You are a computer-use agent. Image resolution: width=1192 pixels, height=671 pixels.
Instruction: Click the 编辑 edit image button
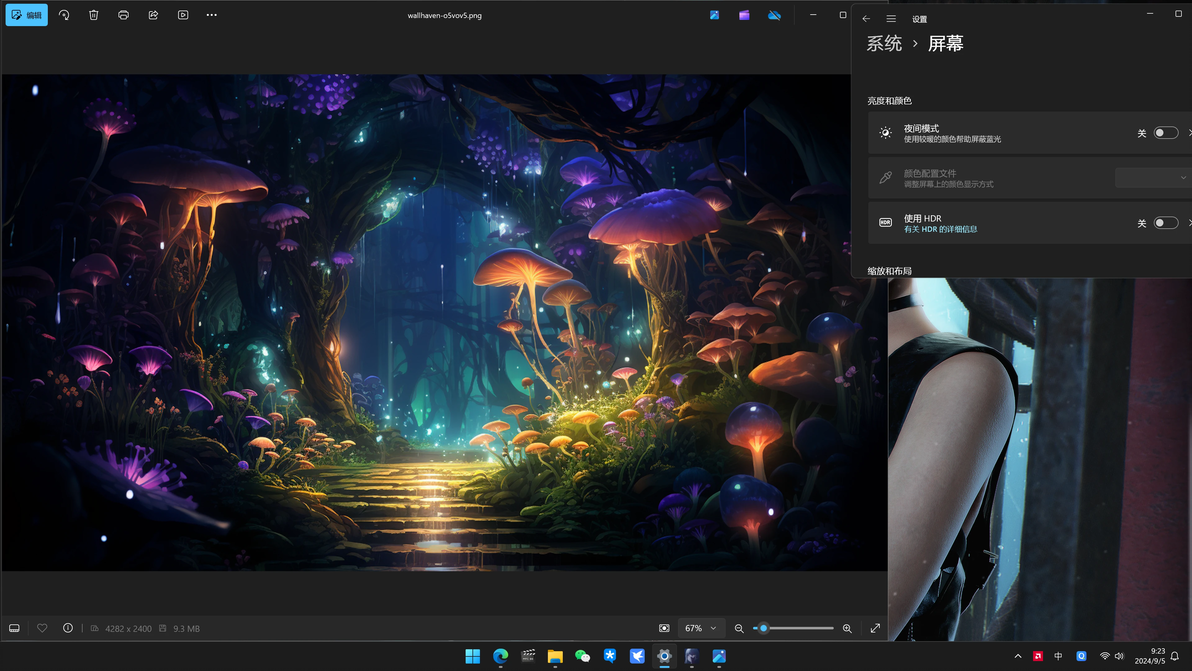[x=26, y=15]
